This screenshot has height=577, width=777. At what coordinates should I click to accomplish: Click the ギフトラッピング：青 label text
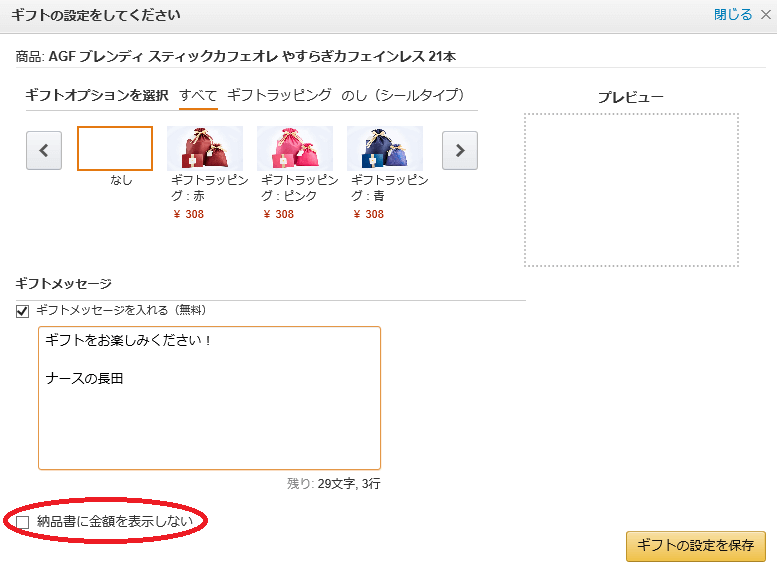389,188
